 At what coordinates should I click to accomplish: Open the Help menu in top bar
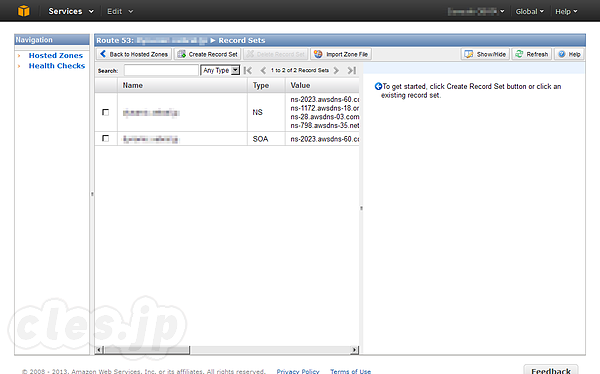566,11
